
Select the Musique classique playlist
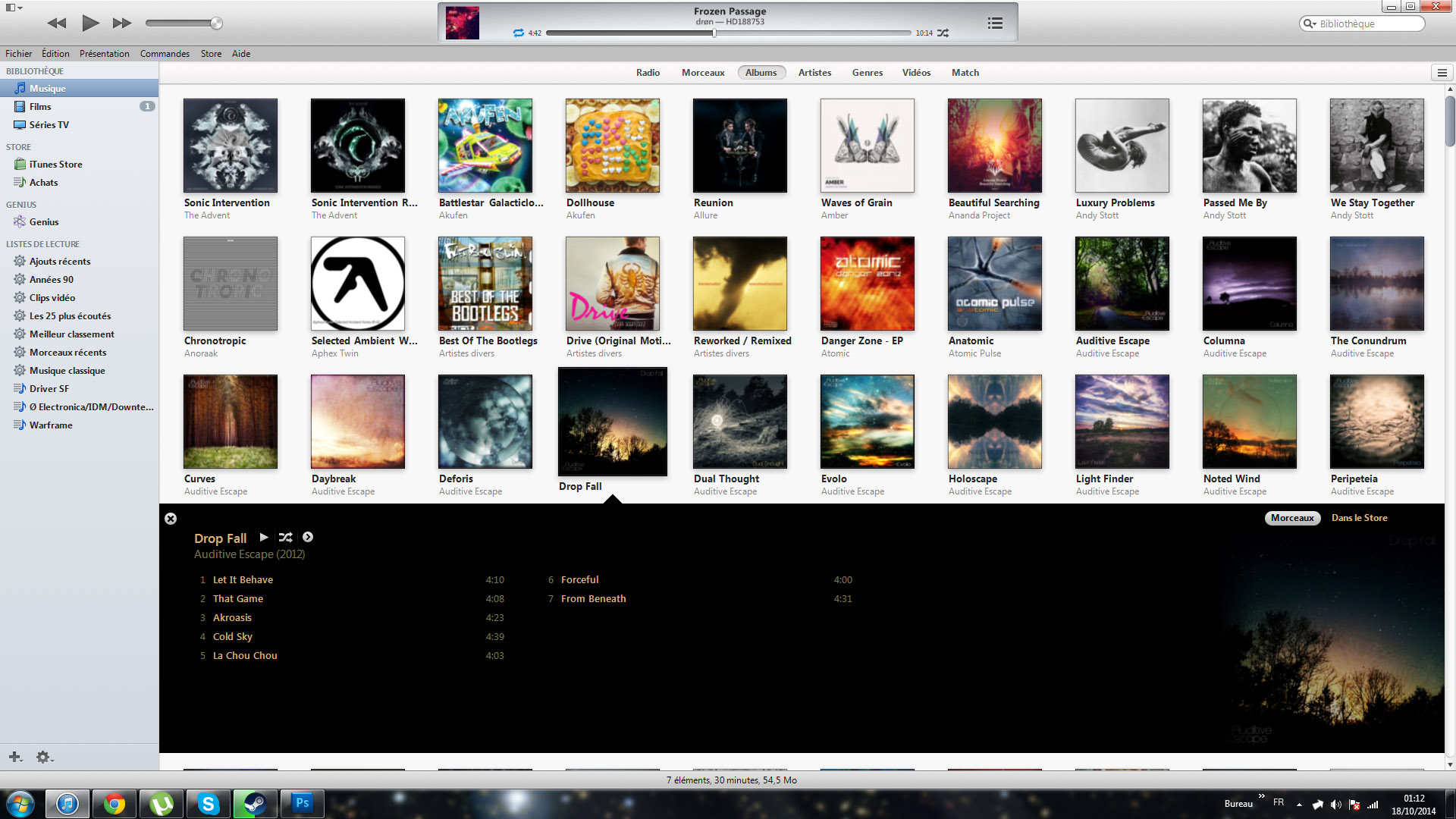(x=79, y=371)
